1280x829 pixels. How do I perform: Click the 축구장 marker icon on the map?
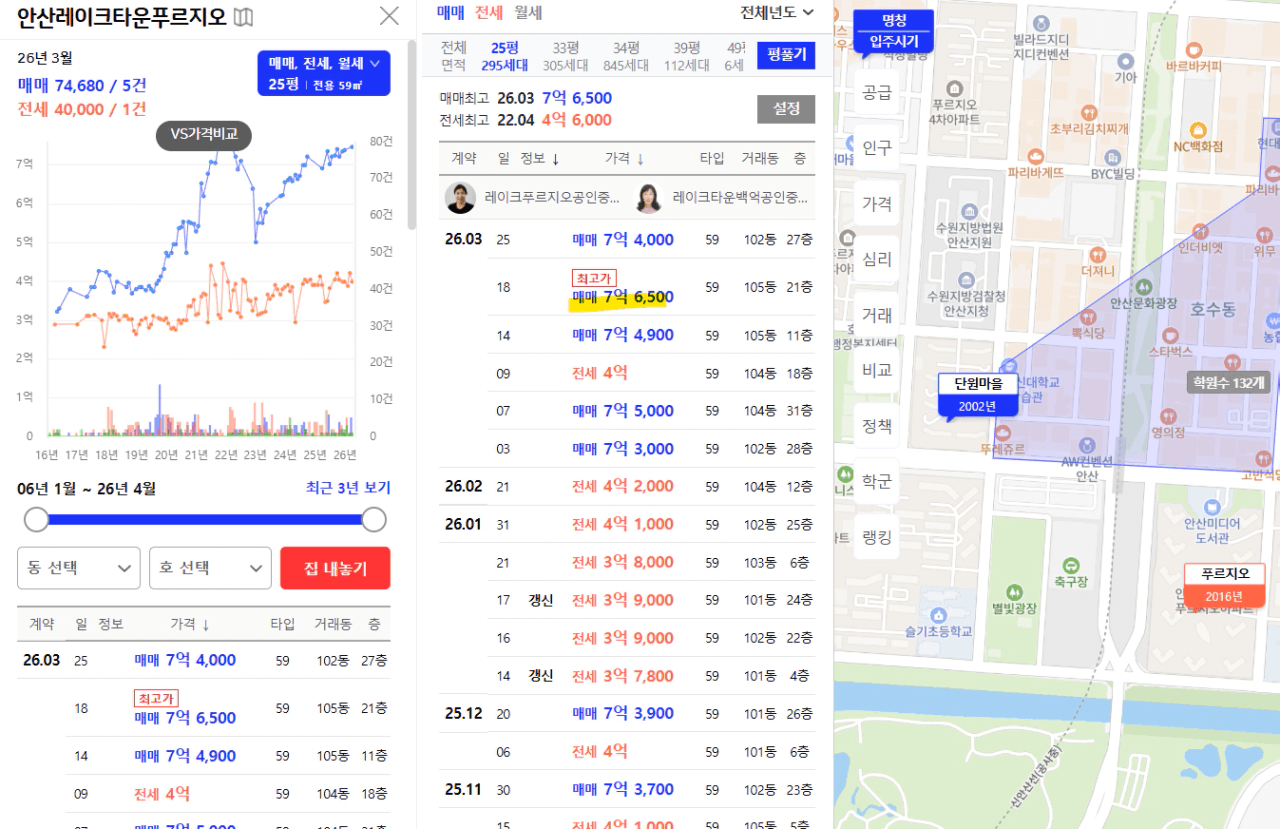click(x=1071, y=565)
